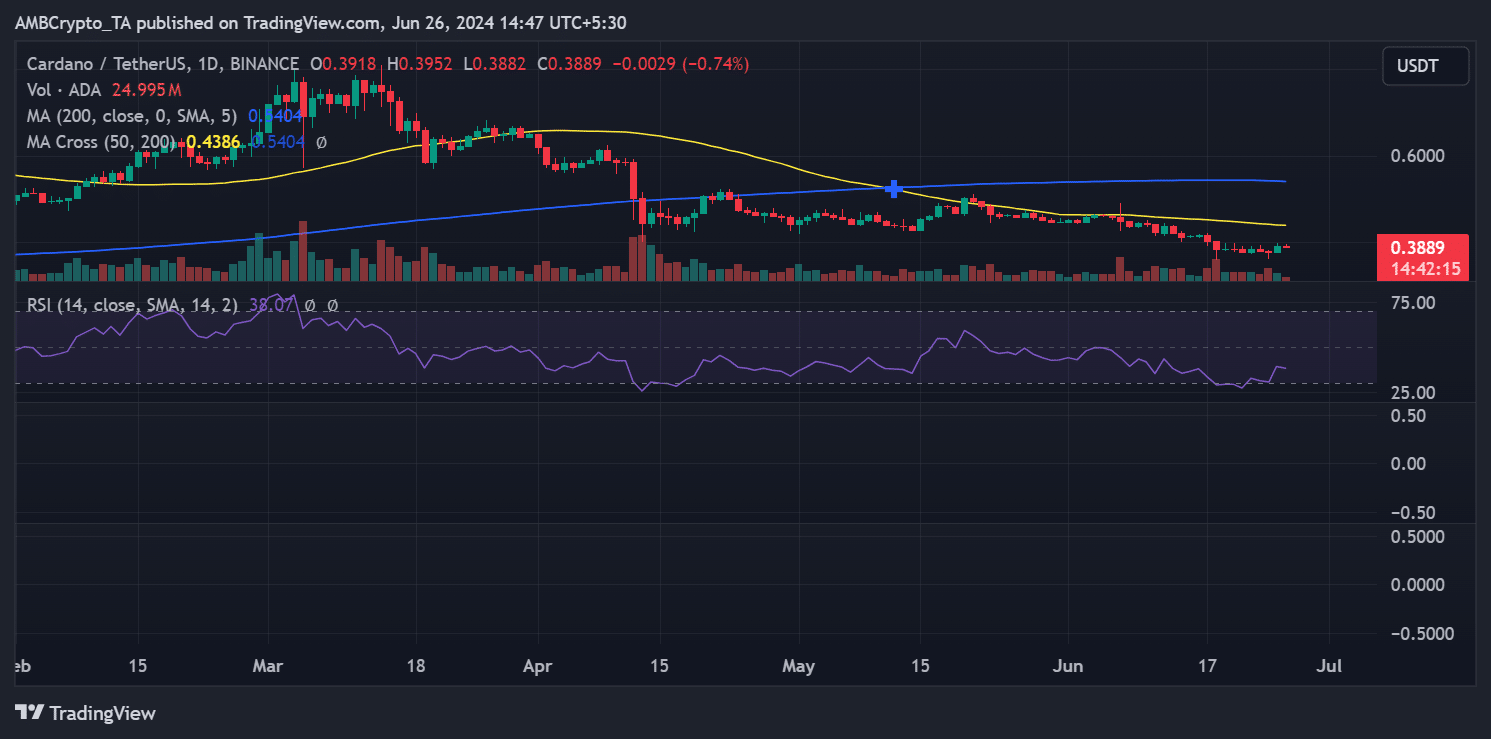Click the yellow 0.4386 MA value

(x=212, y=142)
